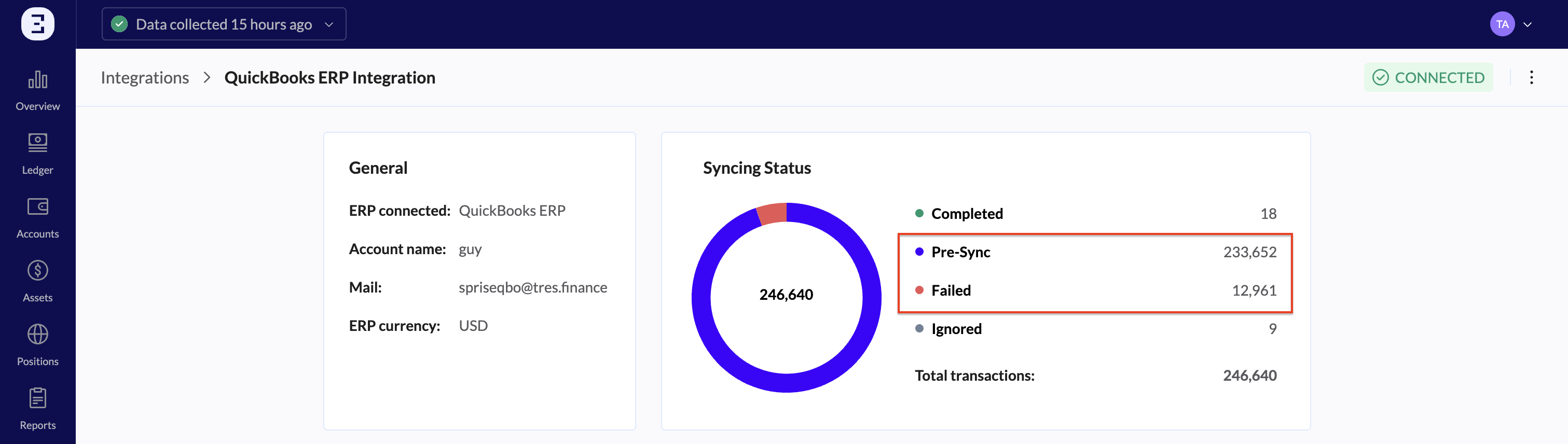The width and height of the screenshot is (1568, 444).
Task: Click the green data collected checkmark icon
Action: tap(119, 24)
